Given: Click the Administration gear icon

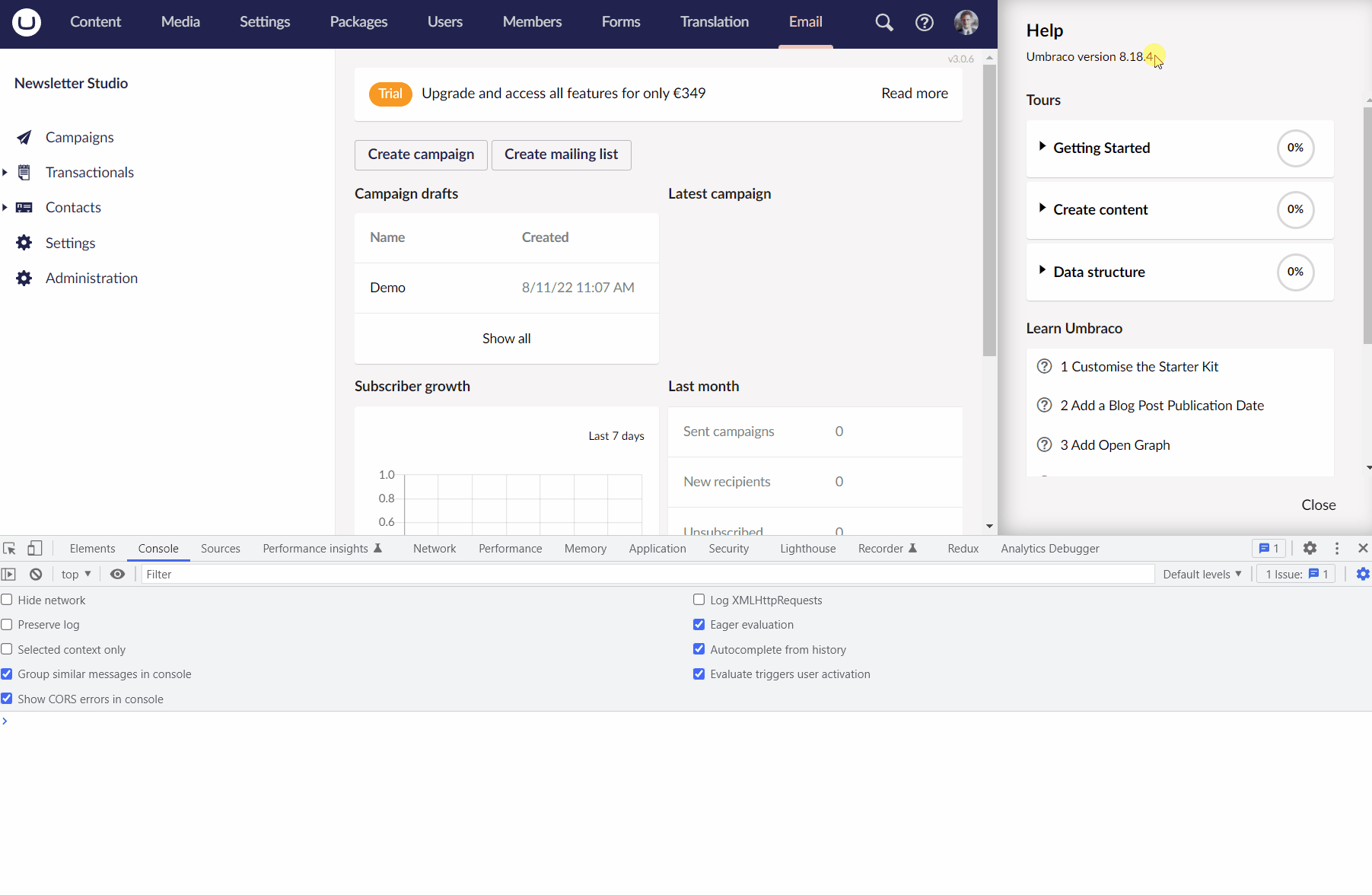Looking at the screenshot, I should click(x=24, y=279).
